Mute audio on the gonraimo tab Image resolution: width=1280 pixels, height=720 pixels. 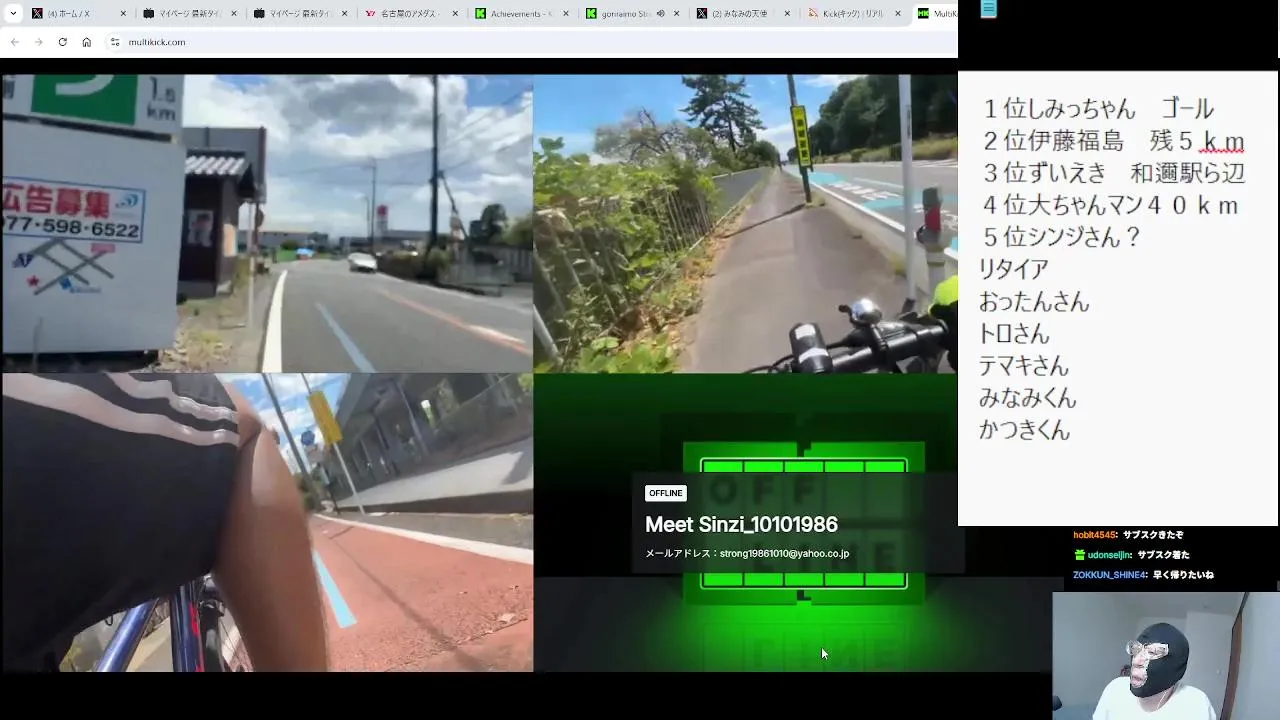point(661,14)
